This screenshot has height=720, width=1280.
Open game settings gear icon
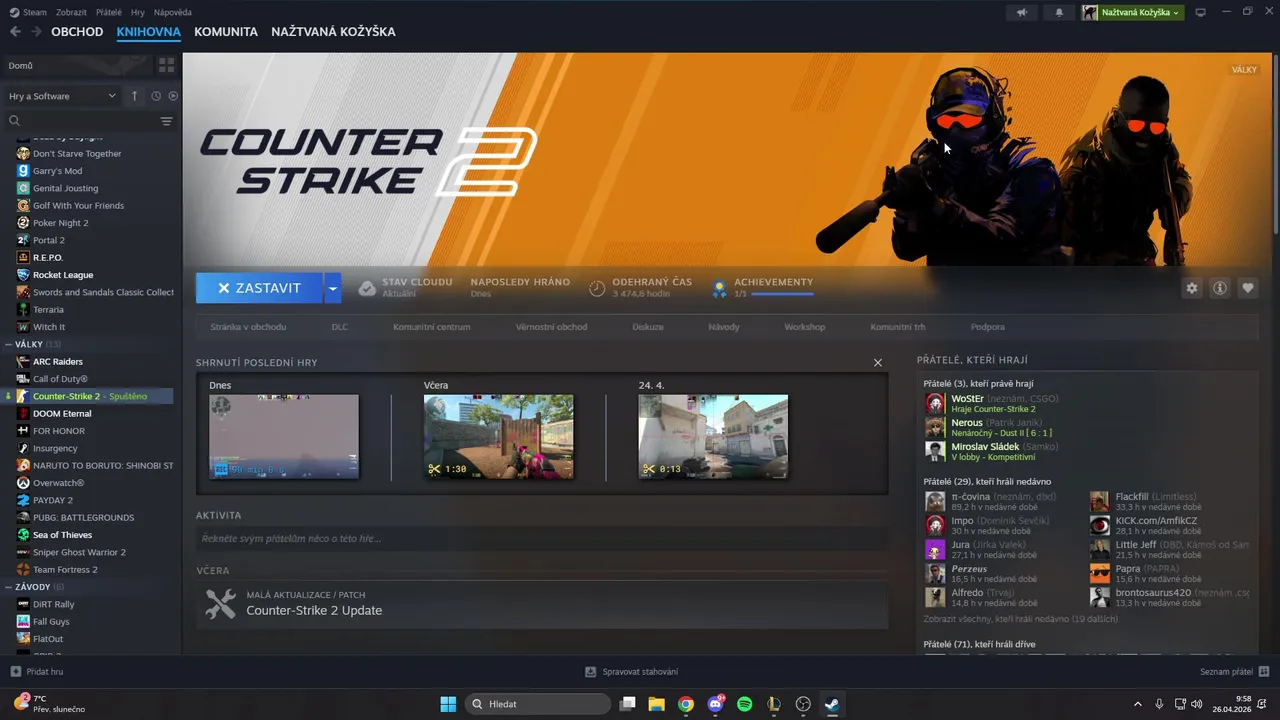click(1192, 288)
